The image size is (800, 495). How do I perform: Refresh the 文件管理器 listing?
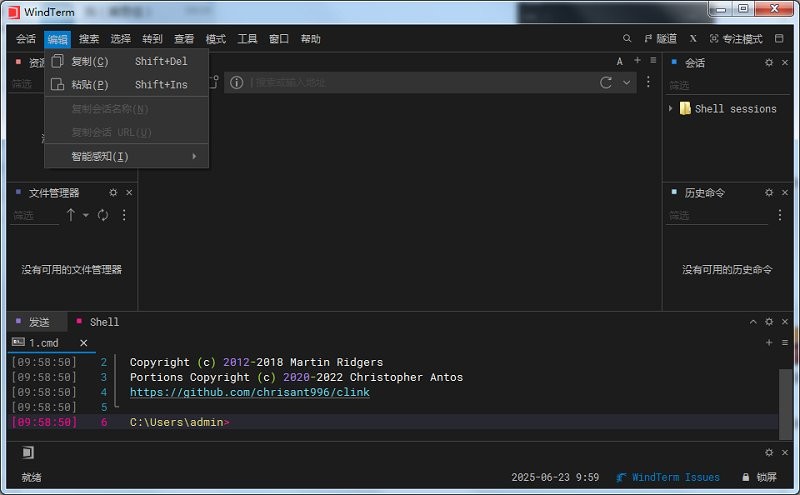103,215
